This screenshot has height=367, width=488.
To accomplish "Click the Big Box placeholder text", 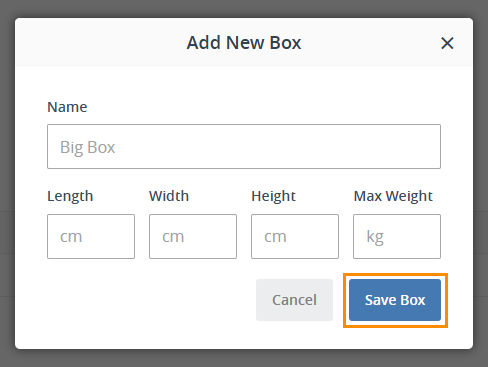I will click(x=87, y=147).
